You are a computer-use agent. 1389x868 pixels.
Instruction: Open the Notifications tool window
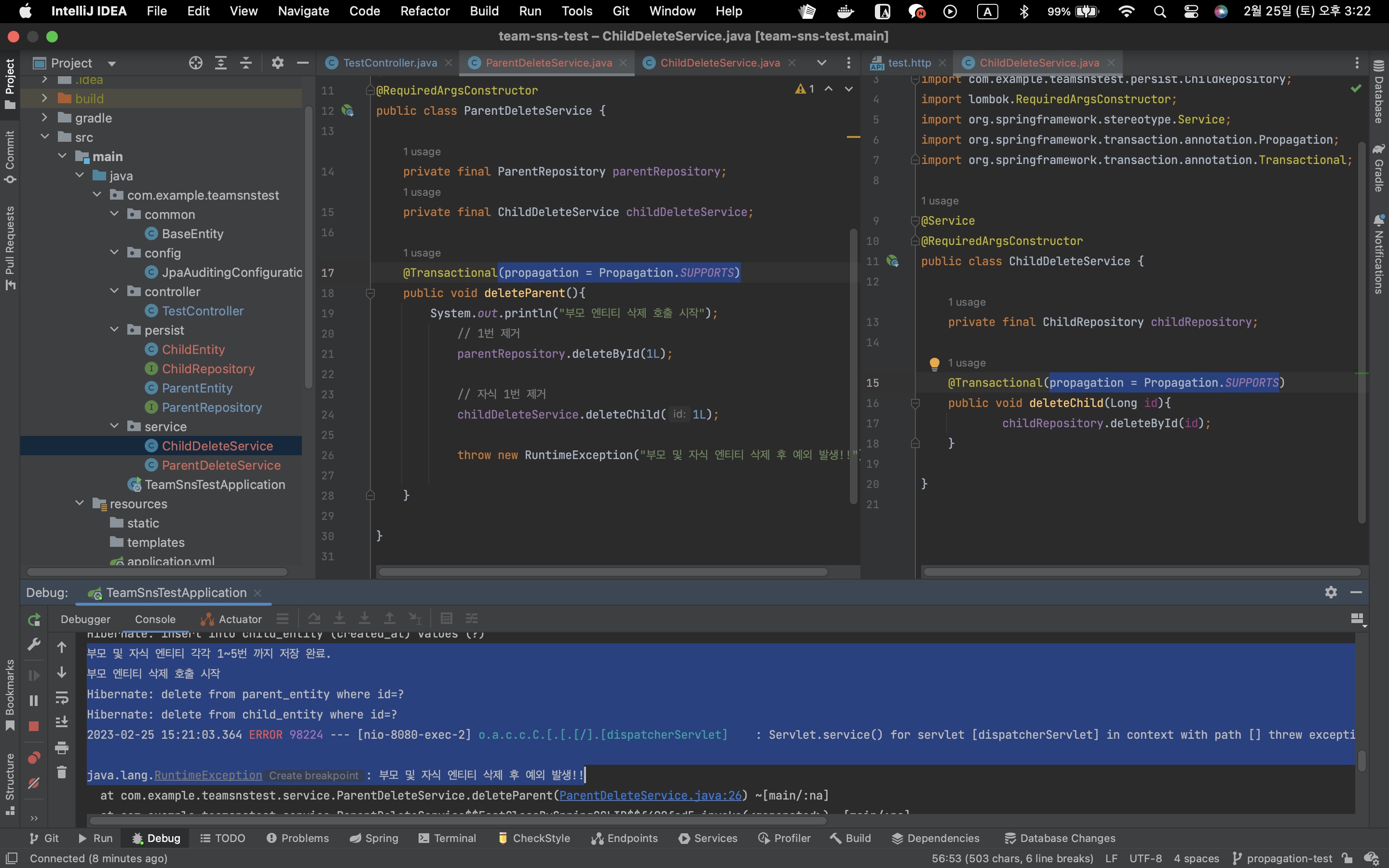[x=1379, y=254]
